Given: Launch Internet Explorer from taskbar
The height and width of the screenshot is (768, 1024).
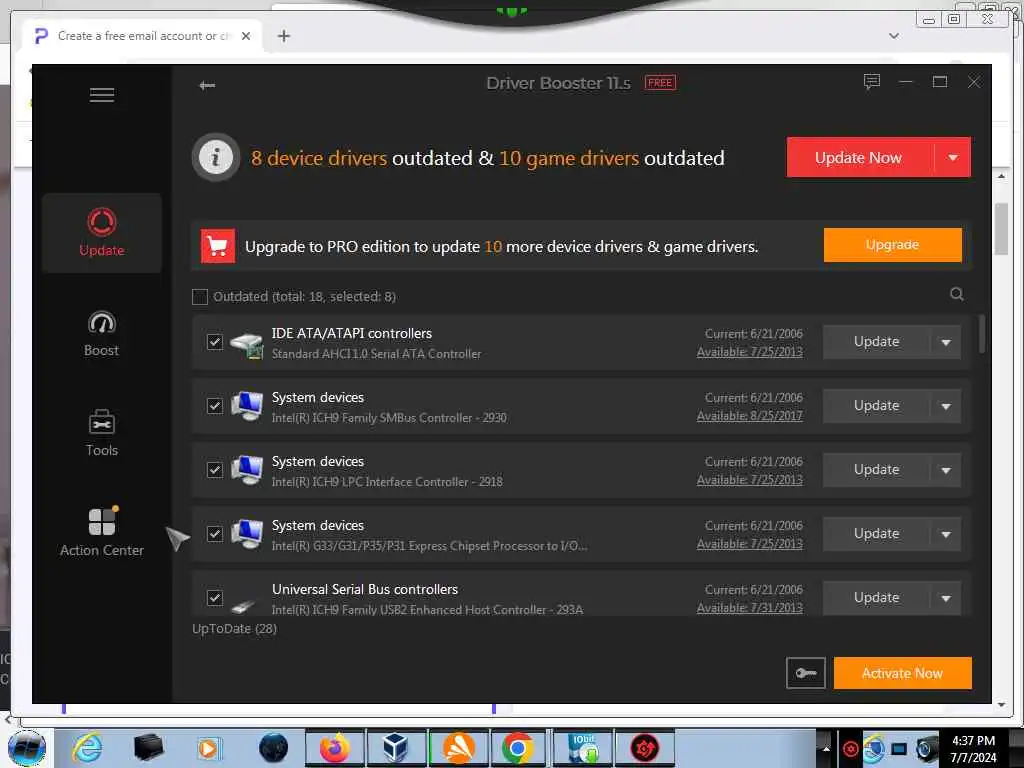Looking at the screenshot, I should [x=87, y=748].
